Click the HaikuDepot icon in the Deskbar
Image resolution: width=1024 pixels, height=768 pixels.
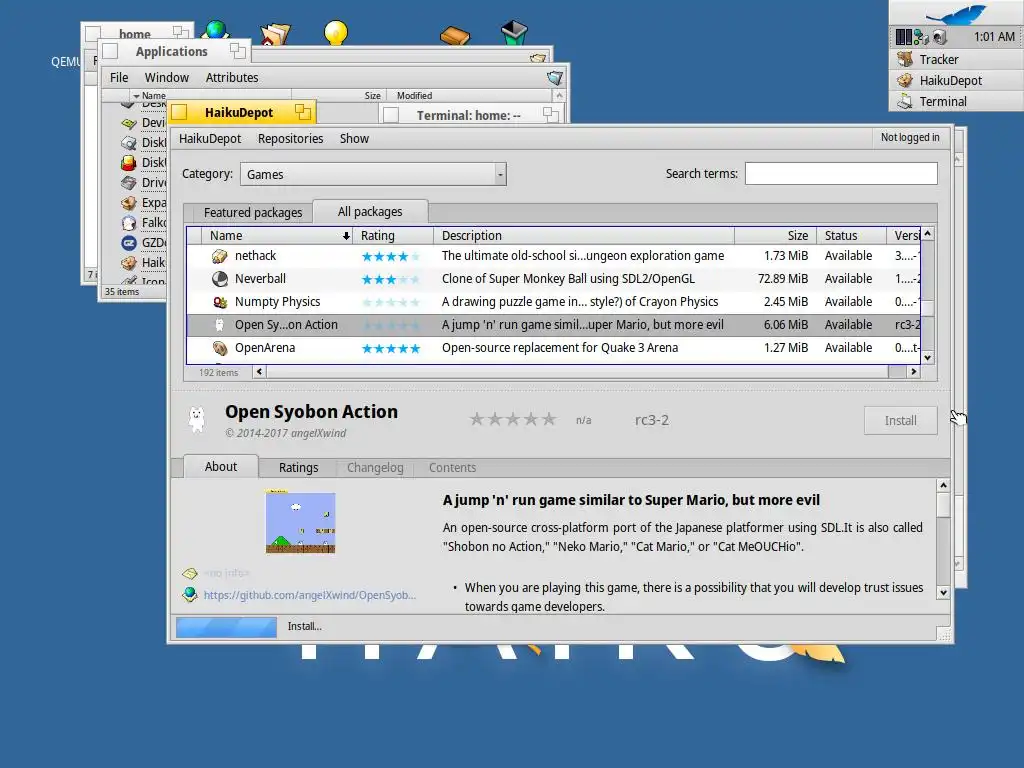pos(904,80)
